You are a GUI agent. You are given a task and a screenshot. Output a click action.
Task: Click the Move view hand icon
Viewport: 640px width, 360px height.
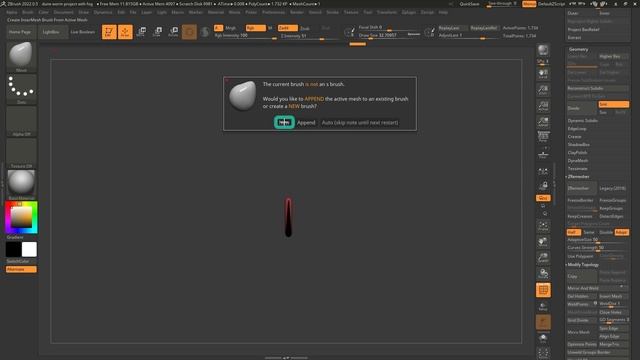(x=543, y=242)
